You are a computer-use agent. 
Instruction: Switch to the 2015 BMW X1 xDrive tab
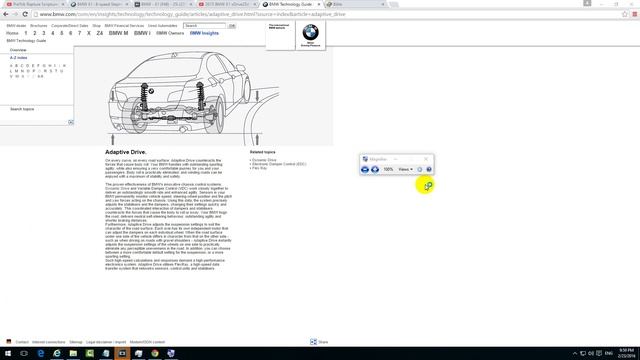228,4
